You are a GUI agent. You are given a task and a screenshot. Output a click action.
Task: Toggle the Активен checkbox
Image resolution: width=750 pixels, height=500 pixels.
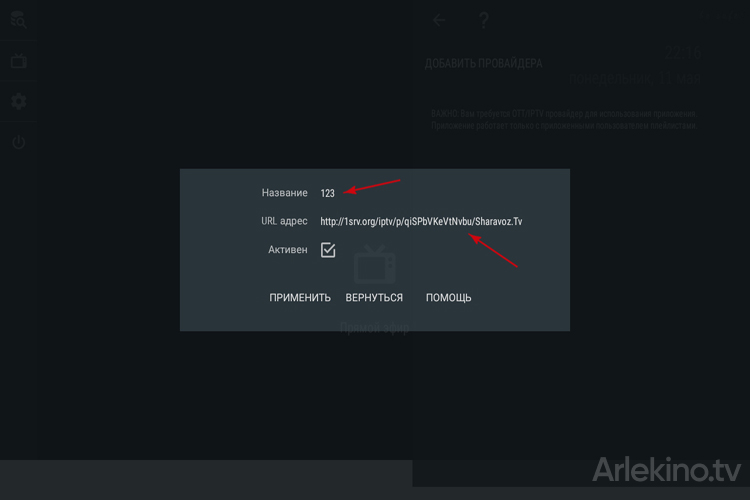pyautogui.click(x=328, y=250)
